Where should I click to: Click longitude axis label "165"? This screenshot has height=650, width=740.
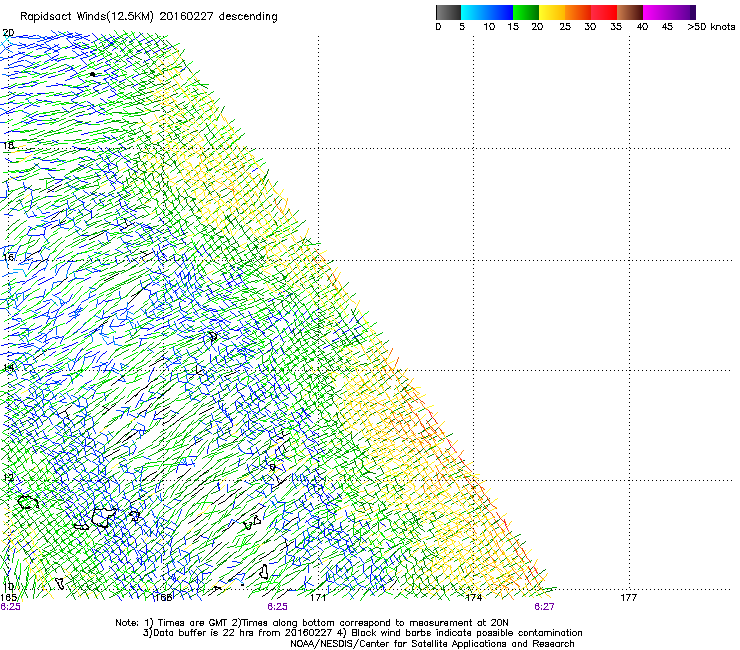pos(9,598)
